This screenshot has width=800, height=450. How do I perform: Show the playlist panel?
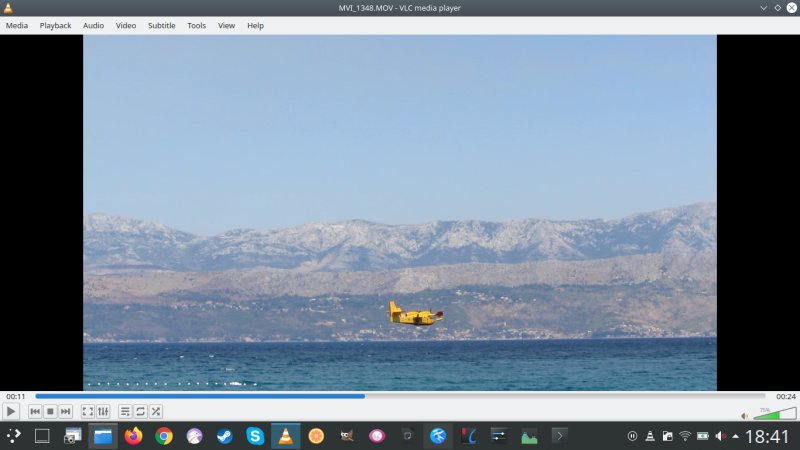[125, 411]
